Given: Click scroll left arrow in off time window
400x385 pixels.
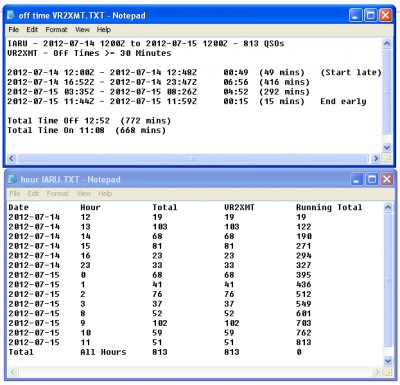Looking at the screenshot, I should coord(11,158).
